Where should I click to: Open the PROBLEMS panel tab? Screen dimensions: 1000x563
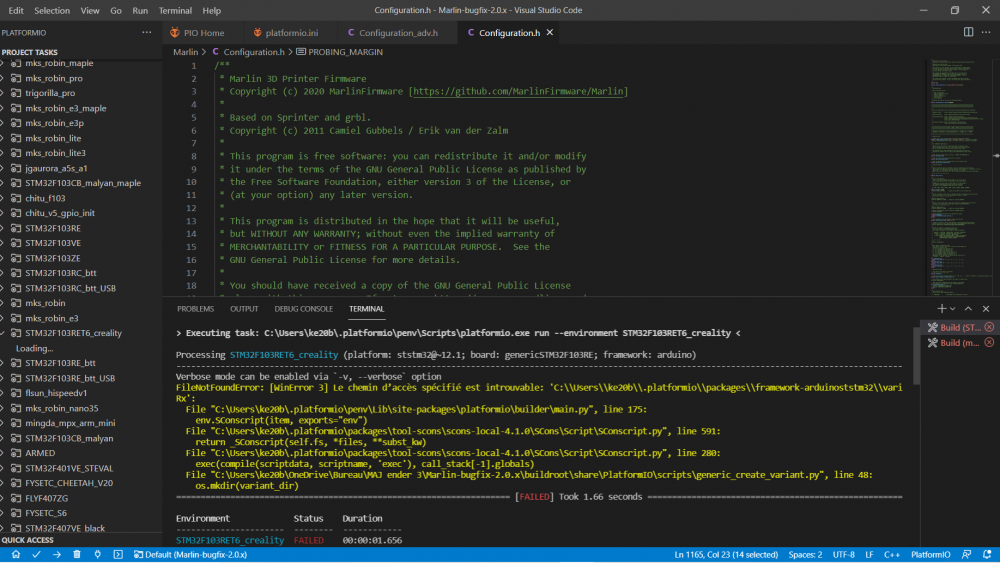(196, 309)
